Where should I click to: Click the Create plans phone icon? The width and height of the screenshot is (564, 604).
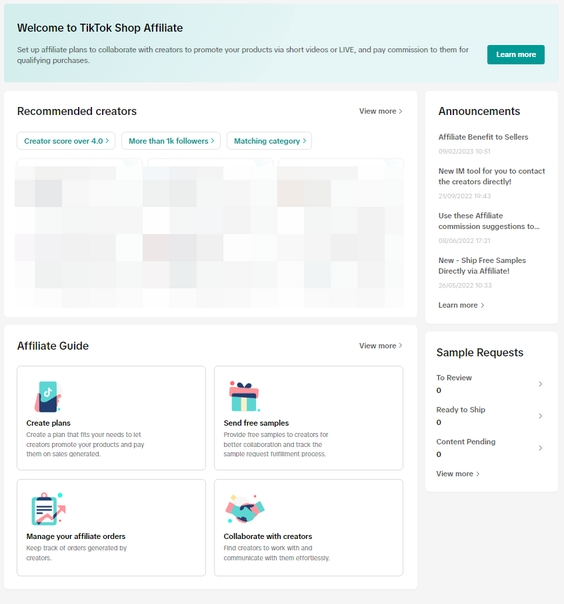point(48,397)
